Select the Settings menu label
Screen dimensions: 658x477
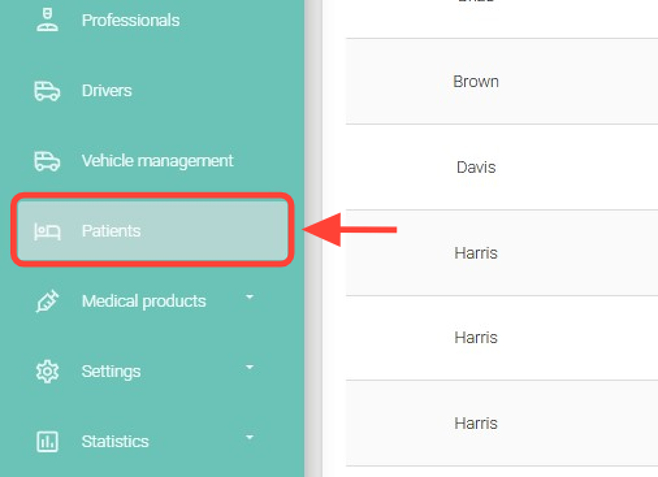tap(111, 371)
